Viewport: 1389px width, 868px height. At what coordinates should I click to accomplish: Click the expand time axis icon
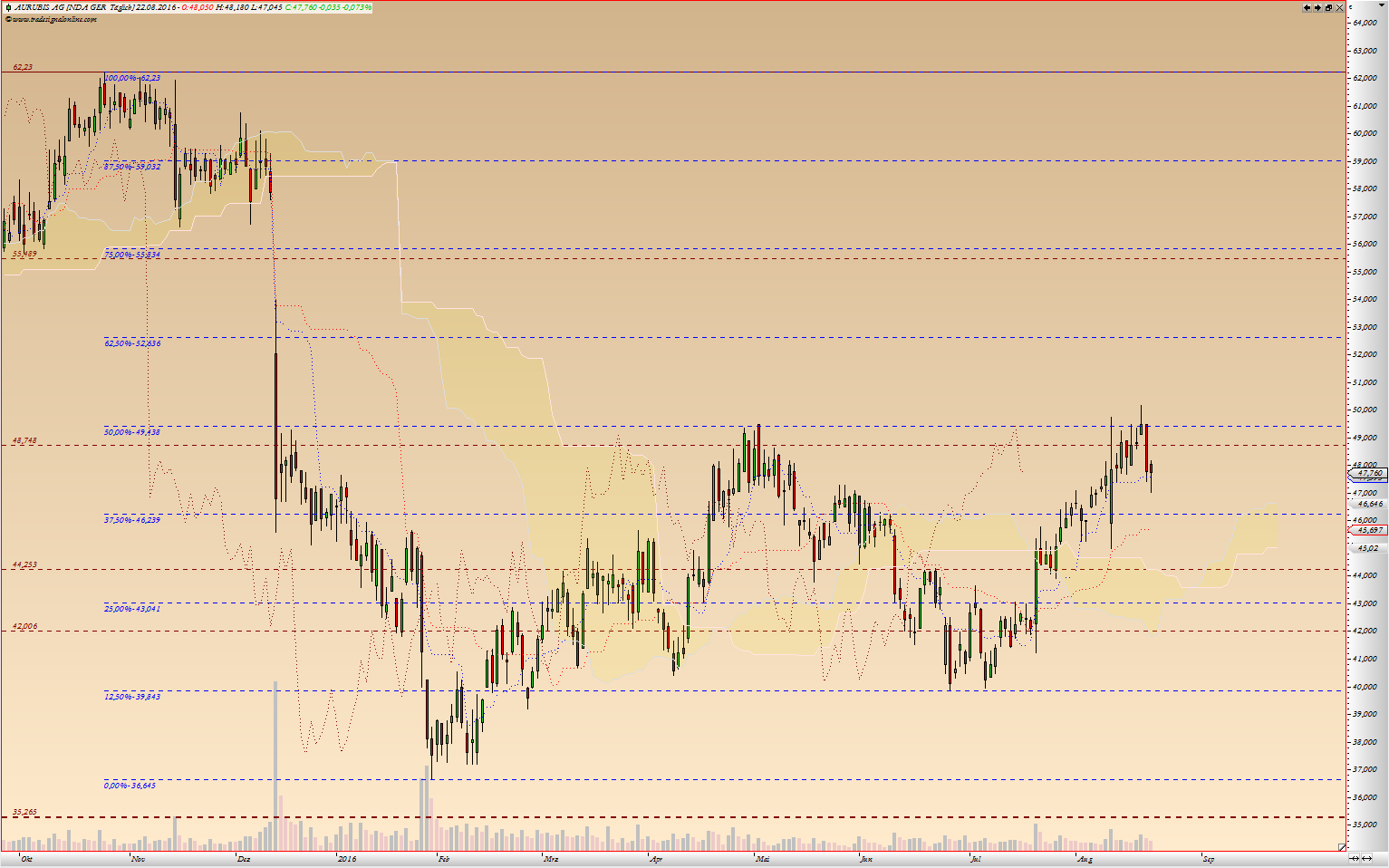point(1367,858)
